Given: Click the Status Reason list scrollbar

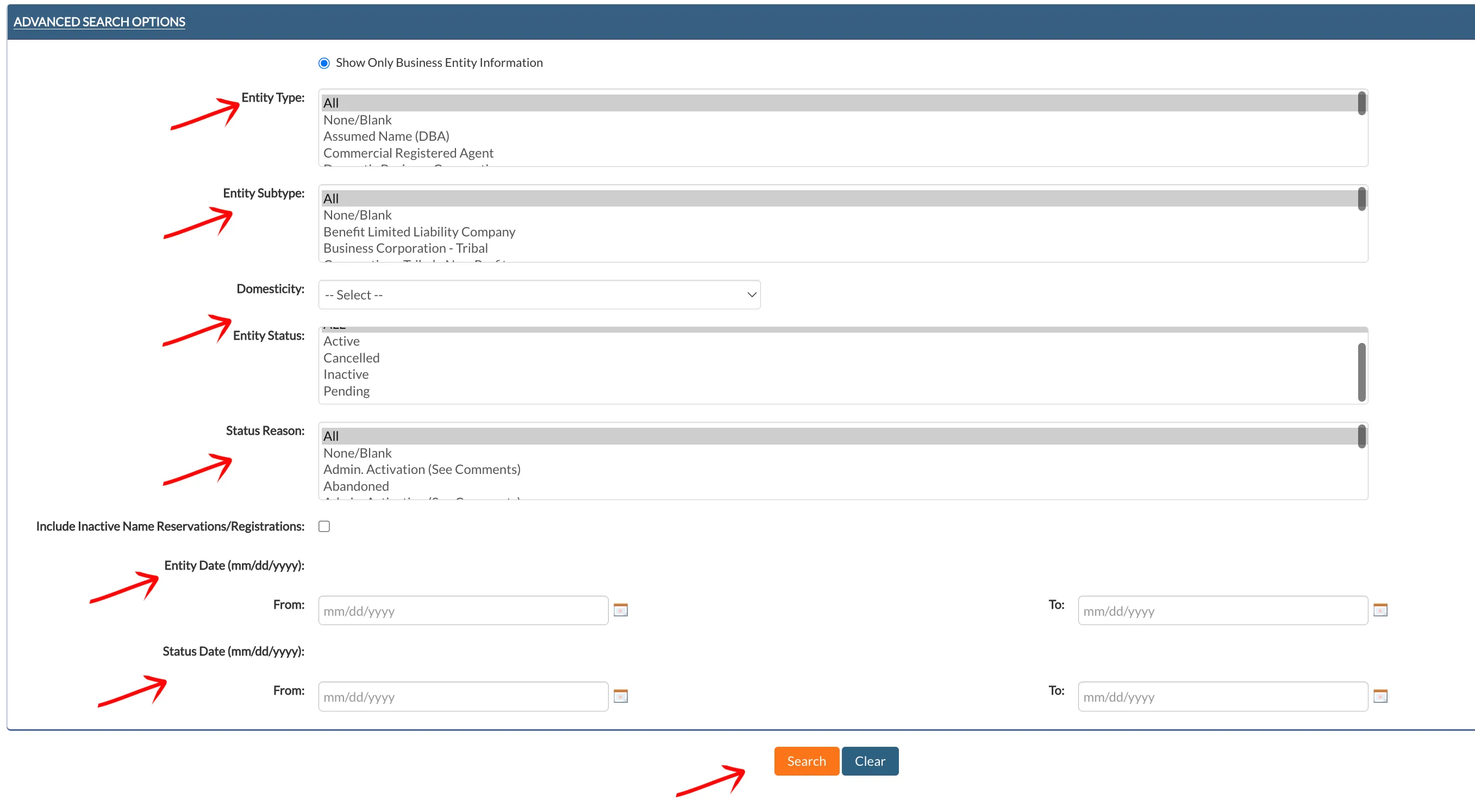Looking at the screenshot, I should coord(1361,436).
